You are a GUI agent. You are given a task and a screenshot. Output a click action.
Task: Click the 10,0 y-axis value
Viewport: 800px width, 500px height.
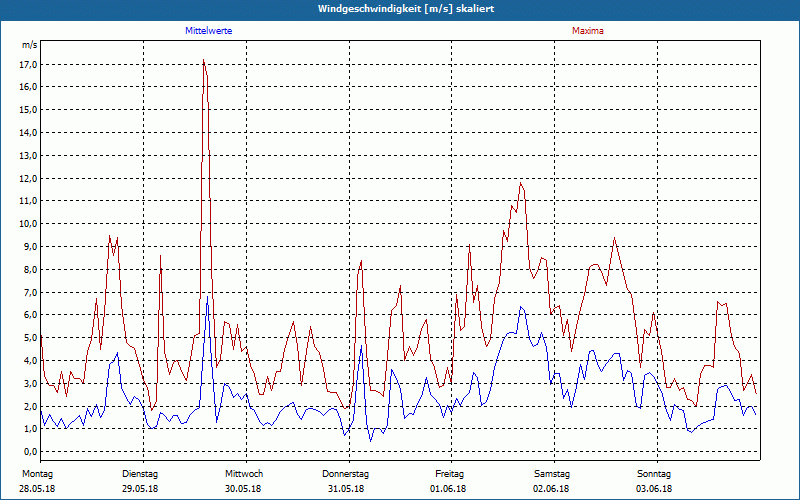(29, 223)
